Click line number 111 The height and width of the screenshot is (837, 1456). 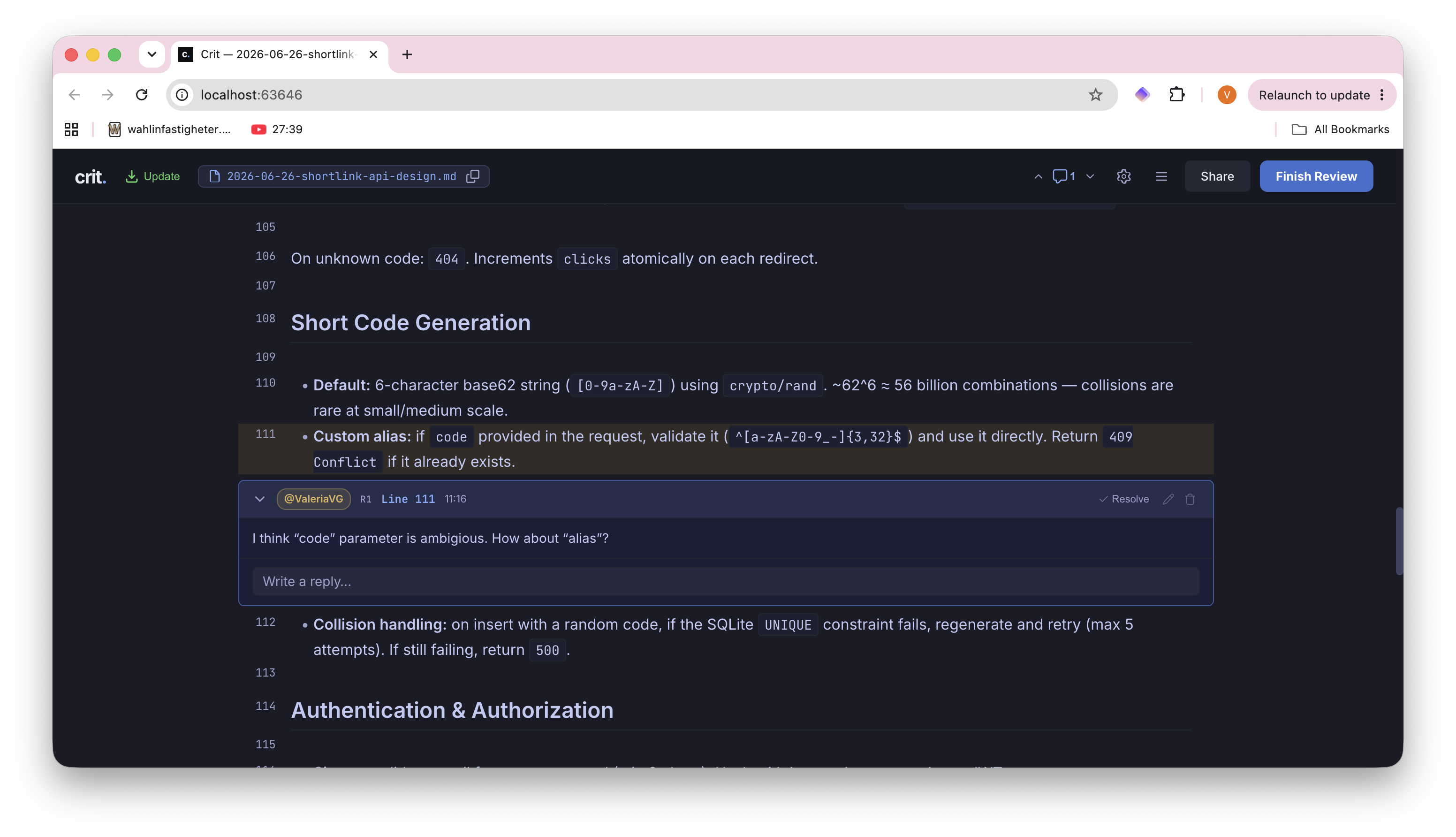(265, 434)
